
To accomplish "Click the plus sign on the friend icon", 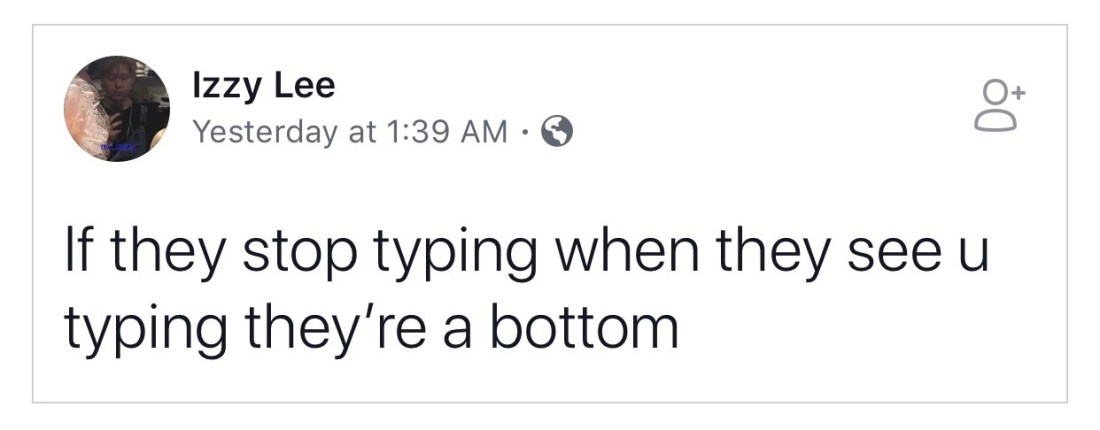I will tap(1019, 91).
